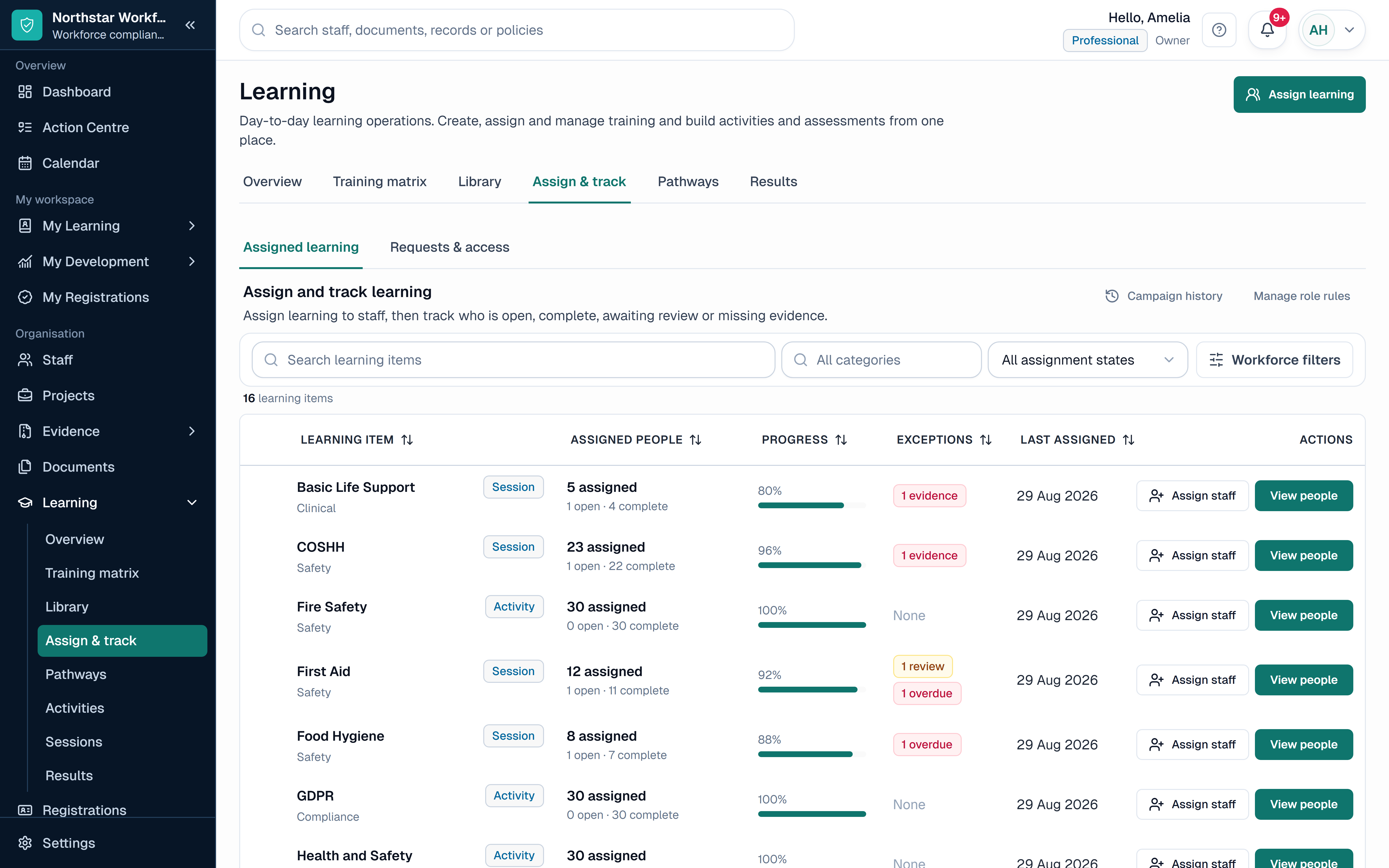Click the Staff people icon
The height and width of the screenshot is (868, 1389).
pyautogui.click(x=25, y=360)
